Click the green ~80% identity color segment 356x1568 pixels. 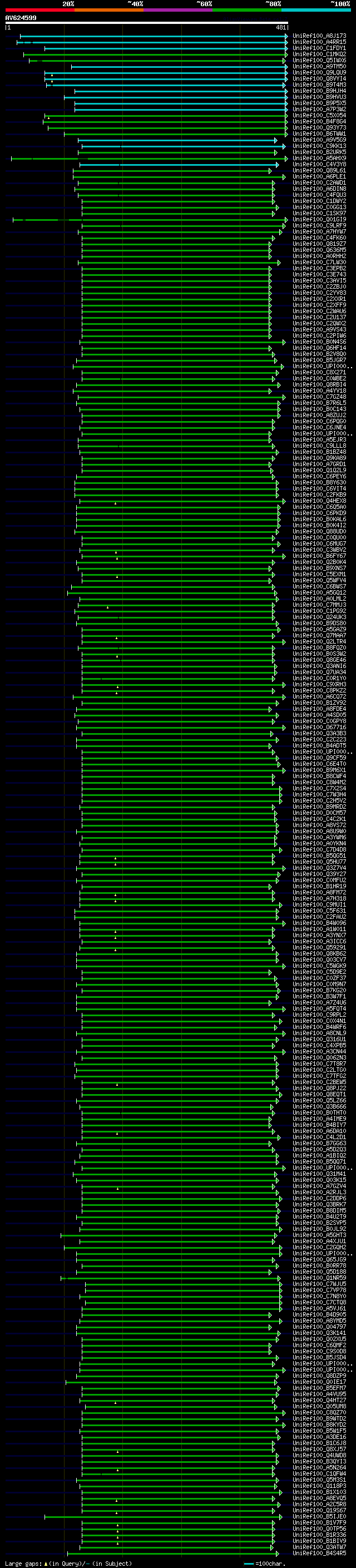[247, 10]
